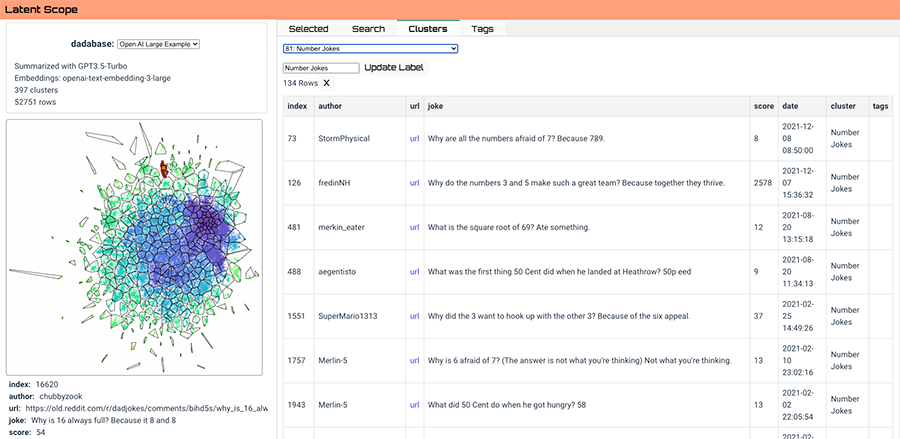This screenshot has width=900, height=439.
Task: Open the url link for merkin_eater's joke
Action: pyautogui.click(x=414, y=227)
